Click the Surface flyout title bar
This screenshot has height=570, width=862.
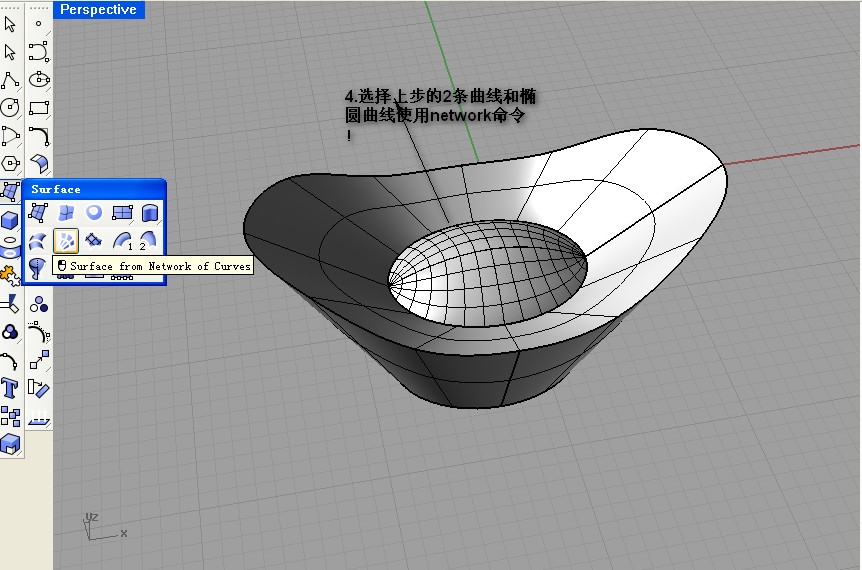(x=93, y=189)
